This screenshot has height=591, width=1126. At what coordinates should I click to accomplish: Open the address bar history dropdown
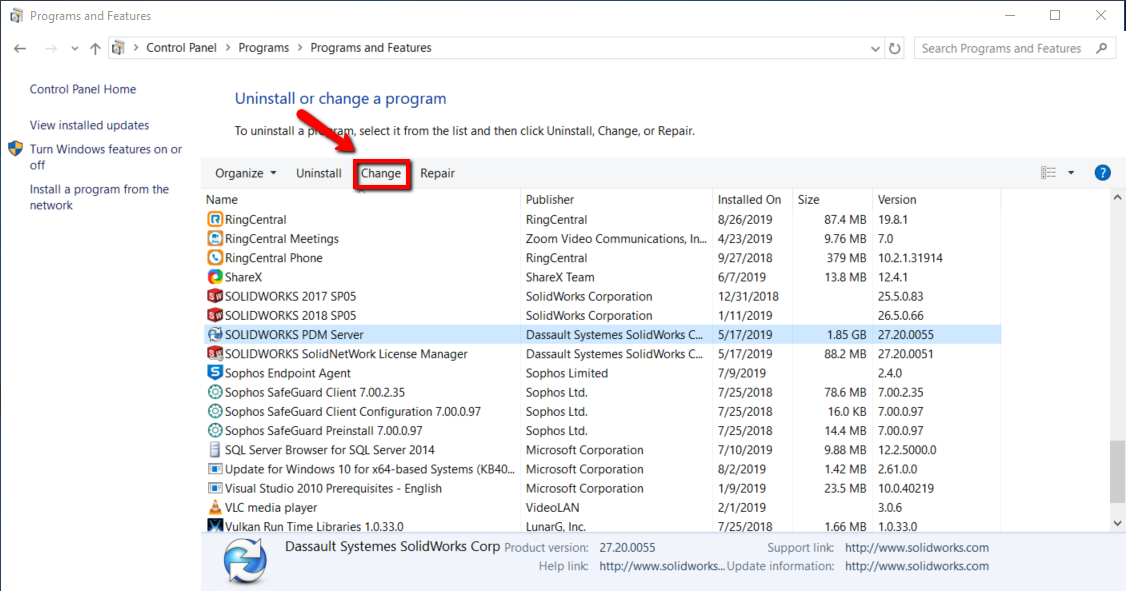point(875,49)
